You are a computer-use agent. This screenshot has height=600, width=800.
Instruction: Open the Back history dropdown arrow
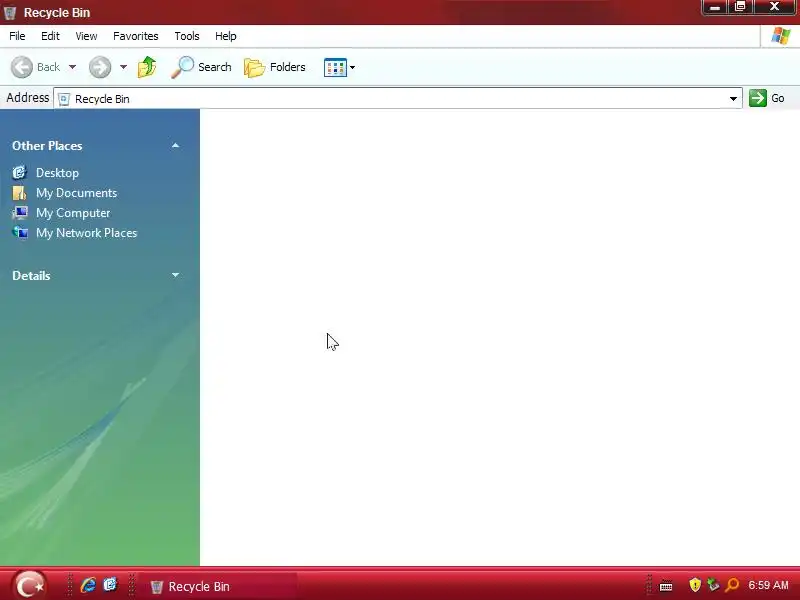[72, 67]
